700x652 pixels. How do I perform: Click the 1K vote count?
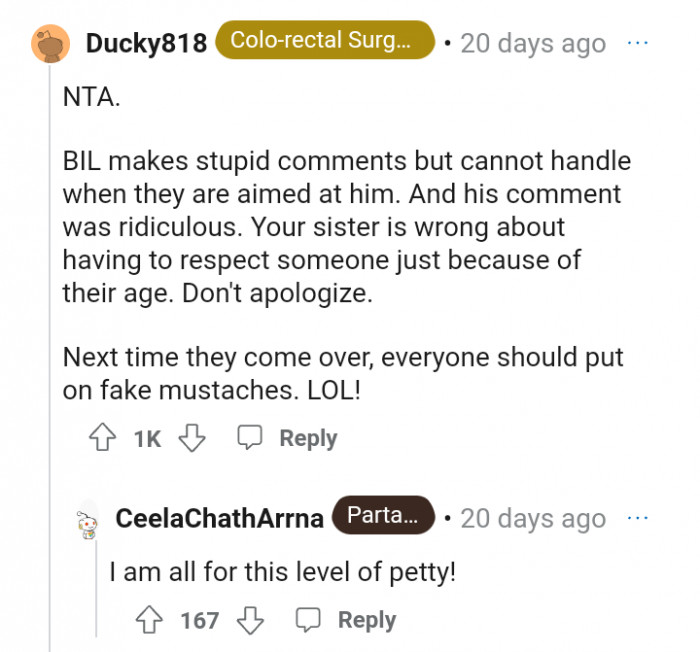(146, 438)
